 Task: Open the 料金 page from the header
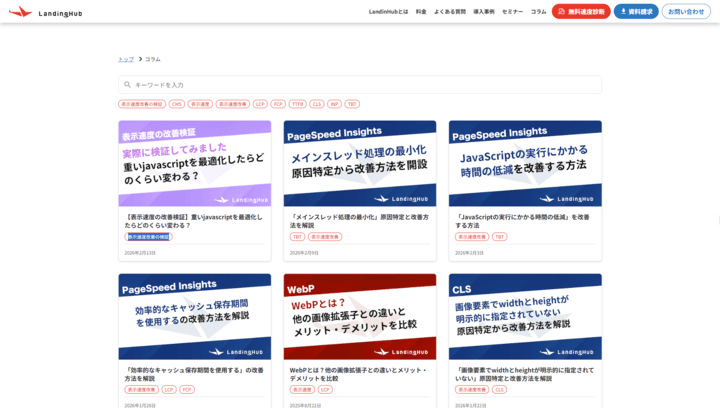pyautogui.click(x=421, y=11)
